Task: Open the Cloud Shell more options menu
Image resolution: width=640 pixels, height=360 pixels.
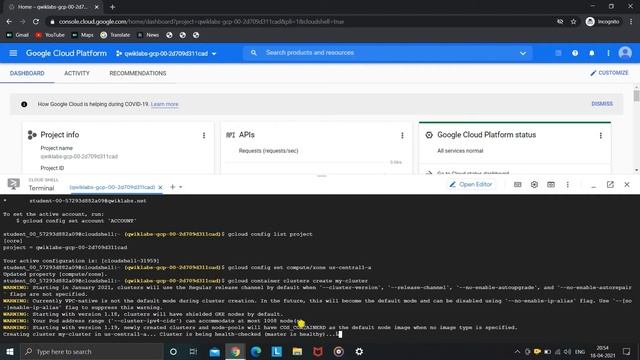Action: (x=567, y=184)
